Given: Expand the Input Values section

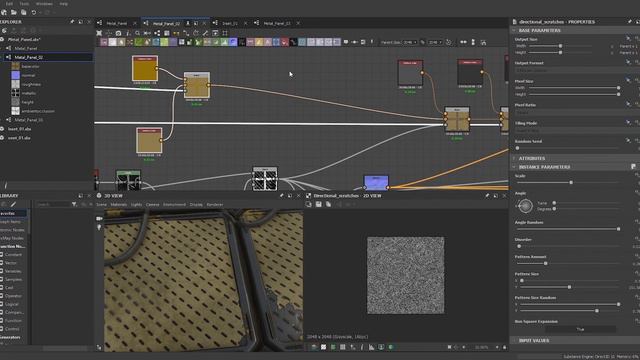Looking at the screenshot, I should click(x=514, y=340).
